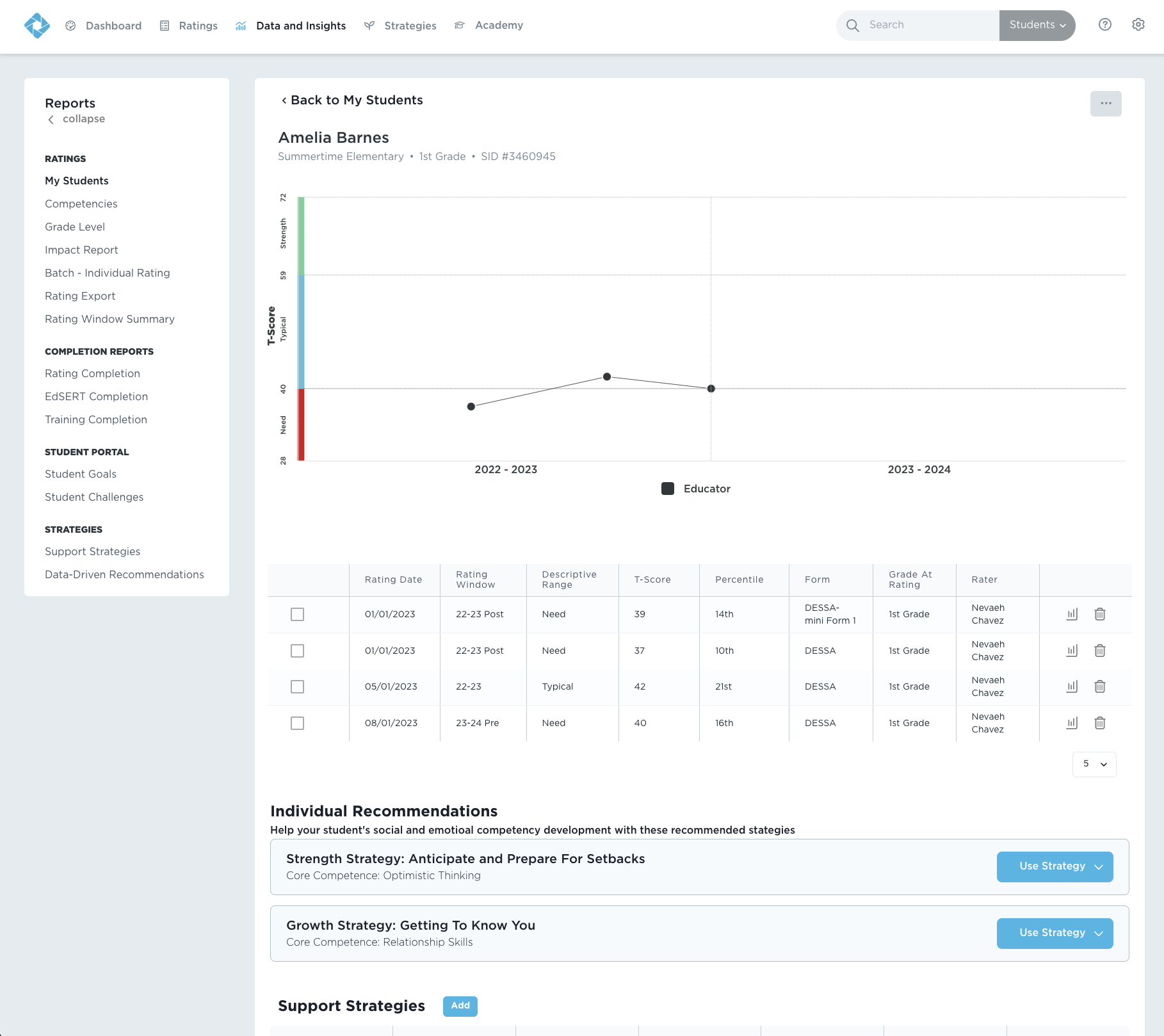
Task: Click the three-dot more options button
Action: tap(1105, 104)
